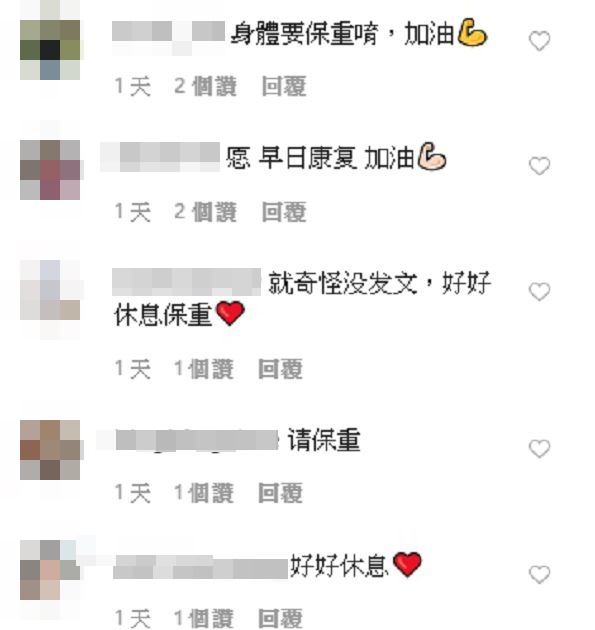Open avatar of the 早日康复 commenter
Image resolution: width=595 pixels, height=630 pixels.
tap(50, 170)
